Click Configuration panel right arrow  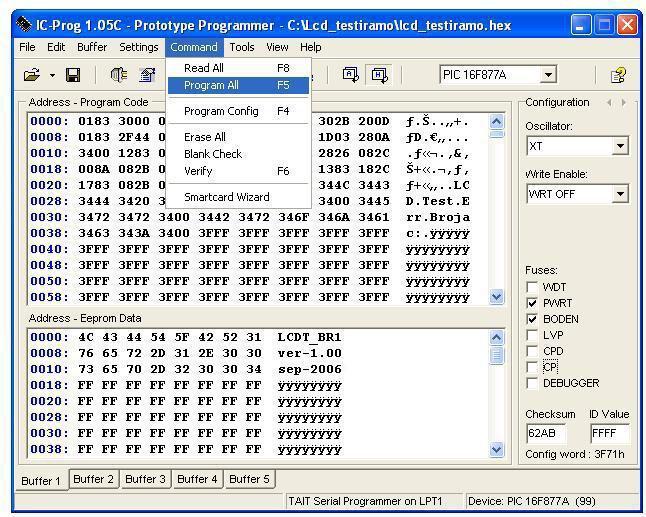point(624,103)
